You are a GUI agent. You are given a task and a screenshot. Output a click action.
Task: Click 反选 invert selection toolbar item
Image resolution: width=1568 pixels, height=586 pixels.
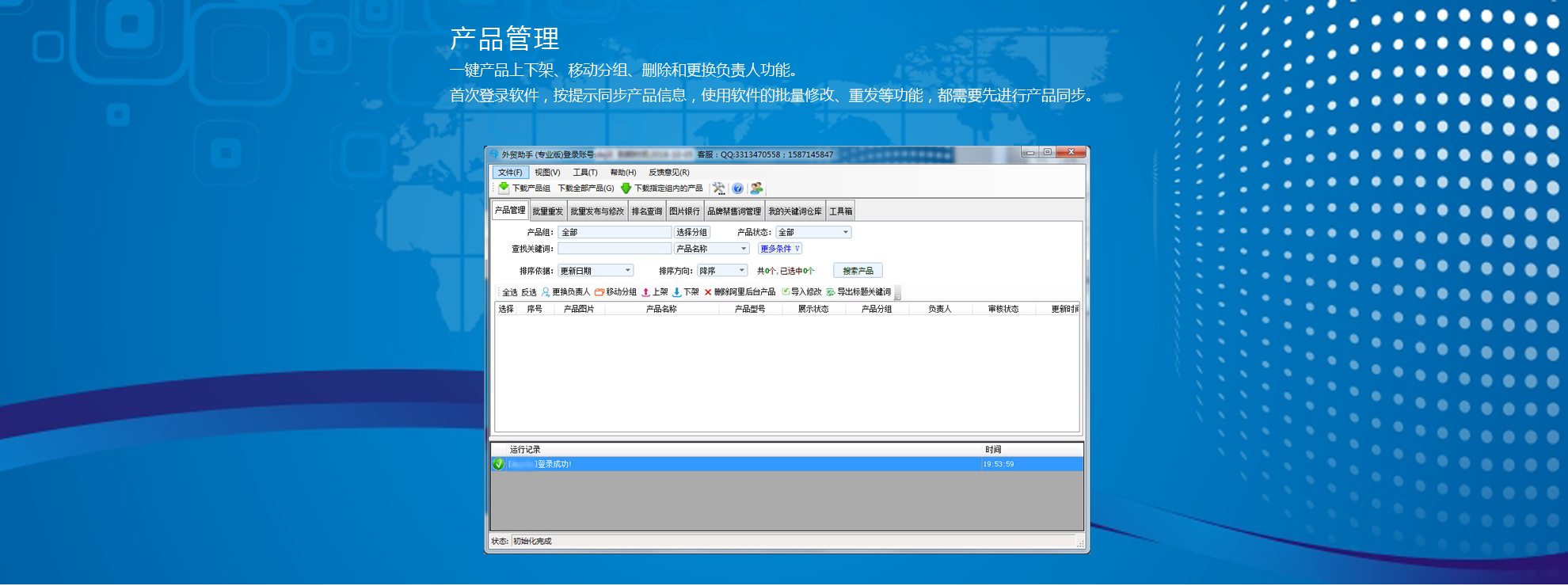[529, 292]
